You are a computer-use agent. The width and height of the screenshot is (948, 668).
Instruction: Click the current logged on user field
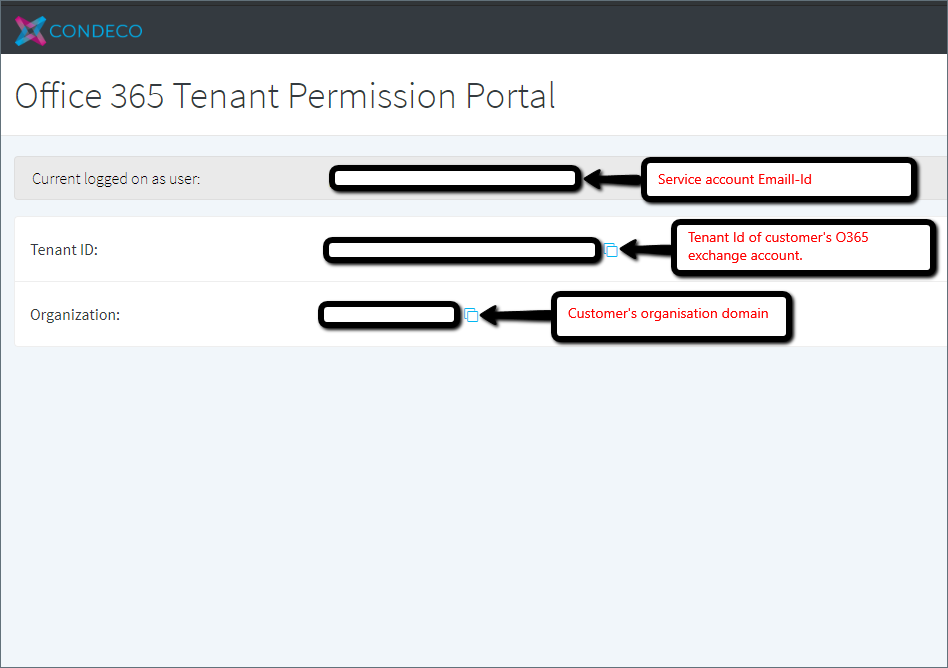coord(454,178)
